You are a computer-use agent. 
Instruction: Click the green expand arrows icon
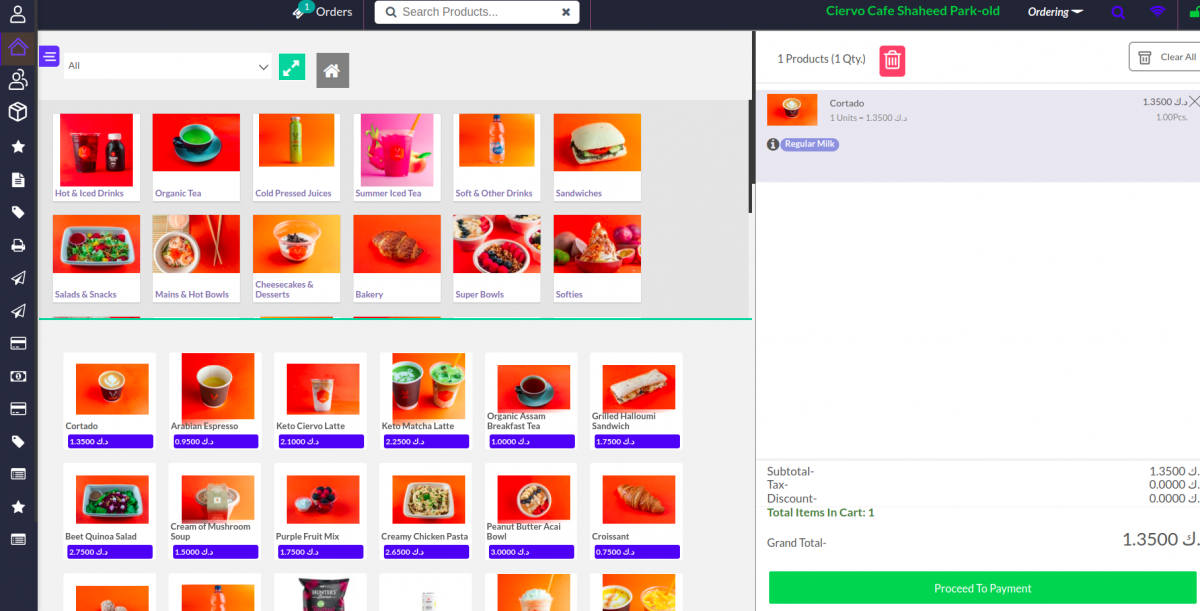pyautogui.click(x=291, y=67)
